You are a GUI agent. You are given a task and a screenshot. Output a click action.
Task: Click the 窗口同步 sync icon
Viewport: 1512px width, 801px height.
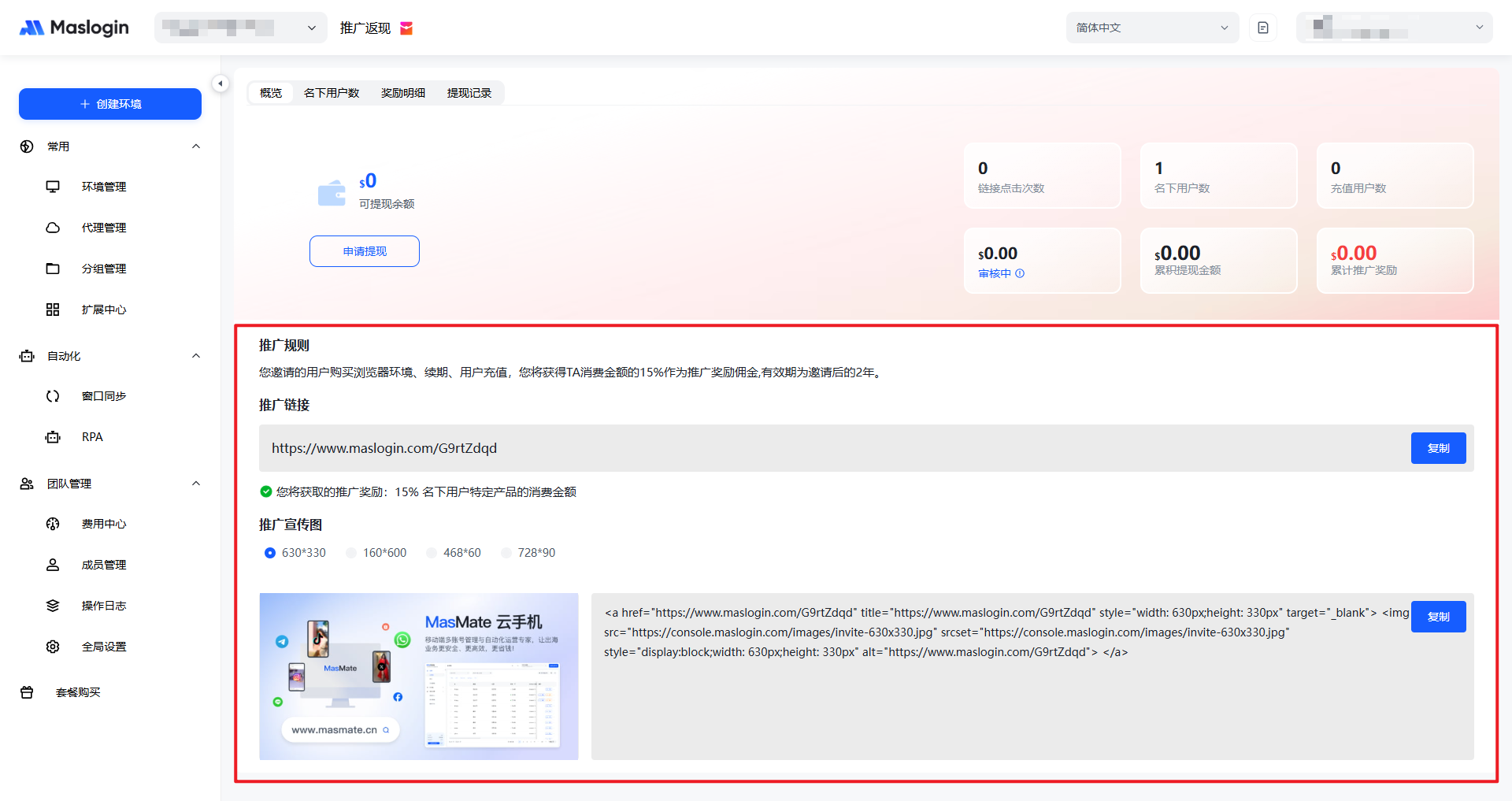53,396
